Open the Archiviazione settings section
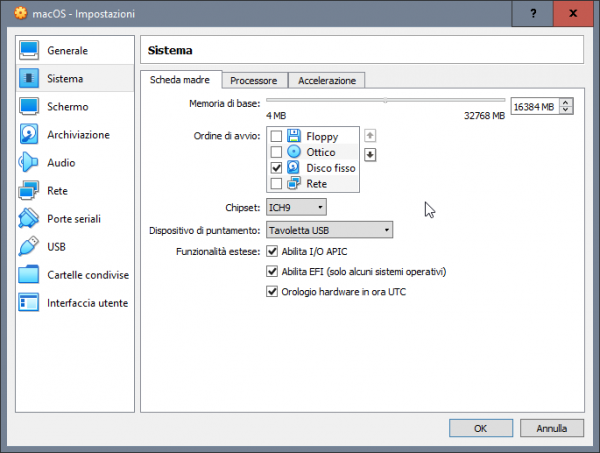The height and width of the screenshot is (453, 600). (75, 134)
